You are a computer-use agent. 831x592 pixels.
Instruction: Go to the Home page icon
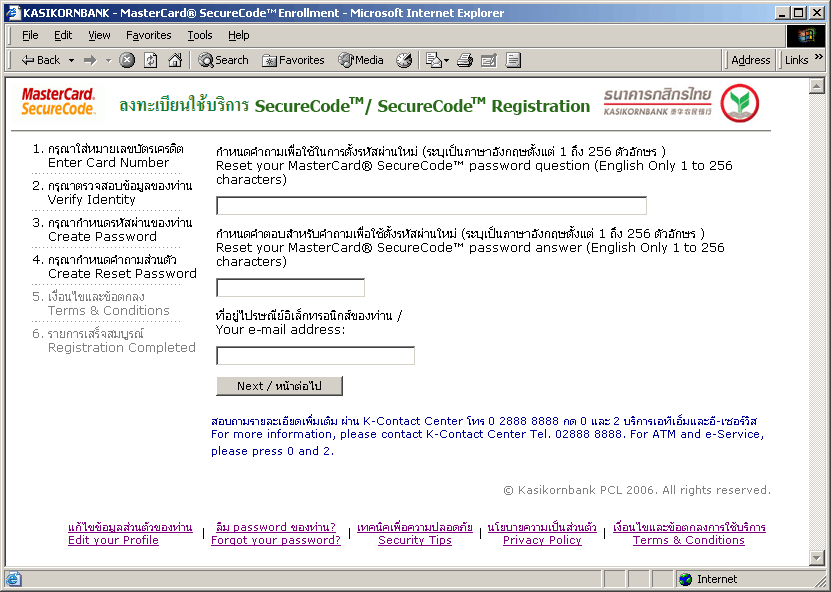point(175,60)
